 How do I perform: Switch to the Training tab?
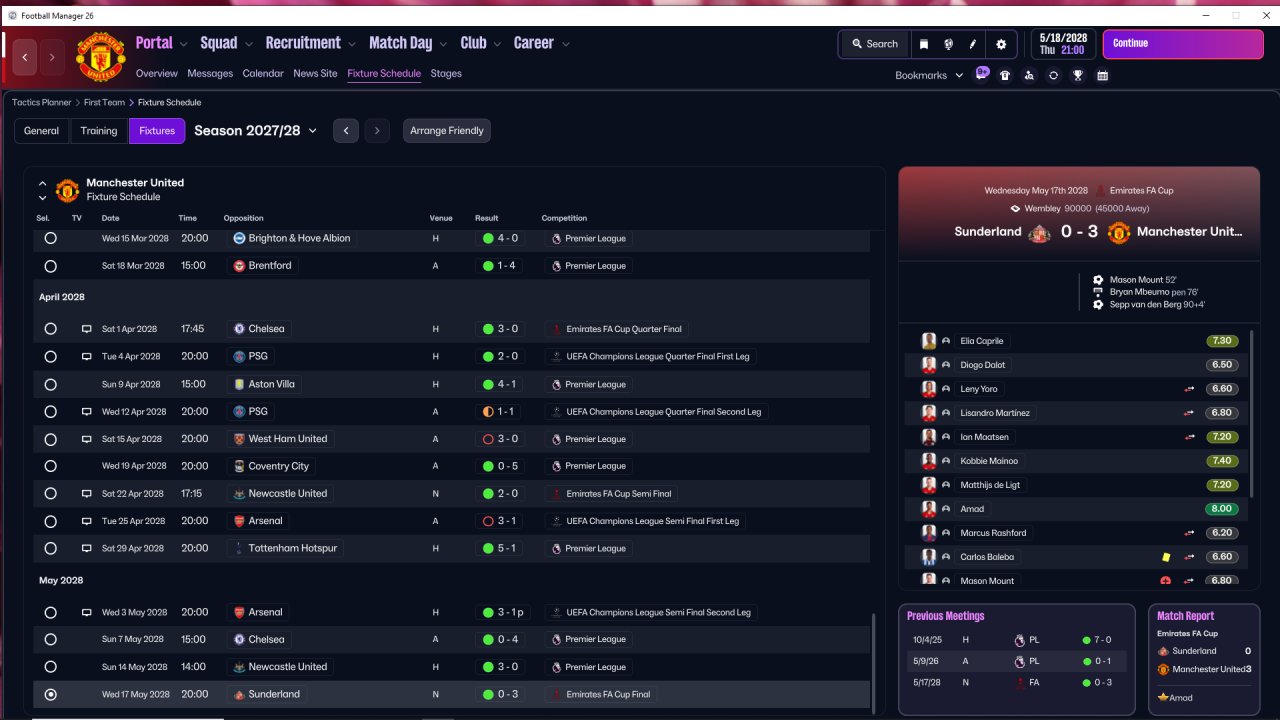point(99,131)
